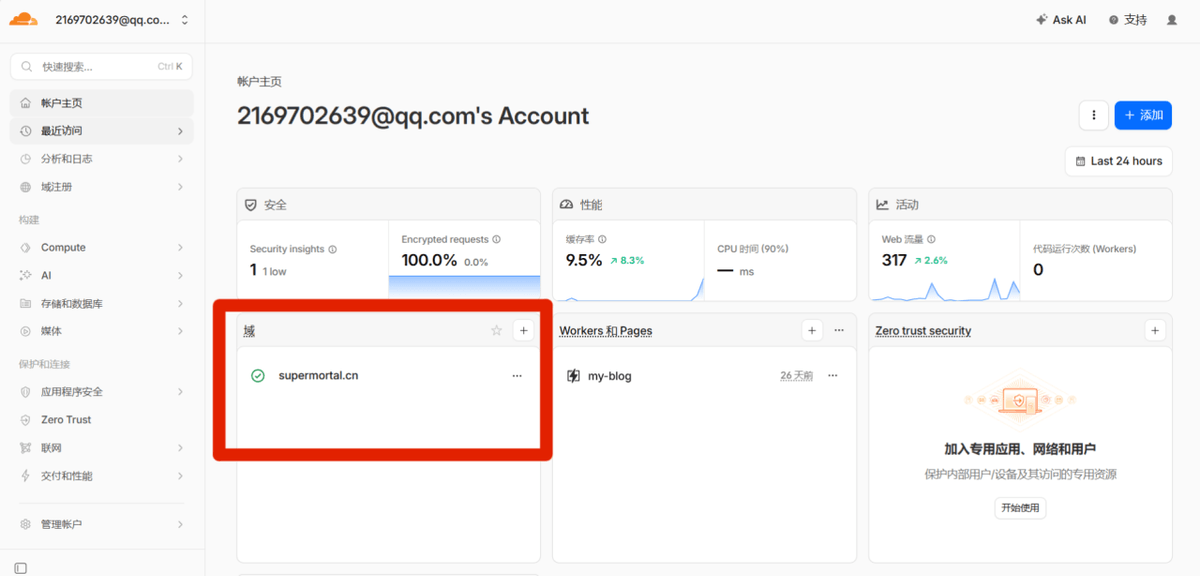Viewport: 1200px width, 576px height.
Task: Click the 存储和数据库 sidebar icon
Action: (25, 303)
